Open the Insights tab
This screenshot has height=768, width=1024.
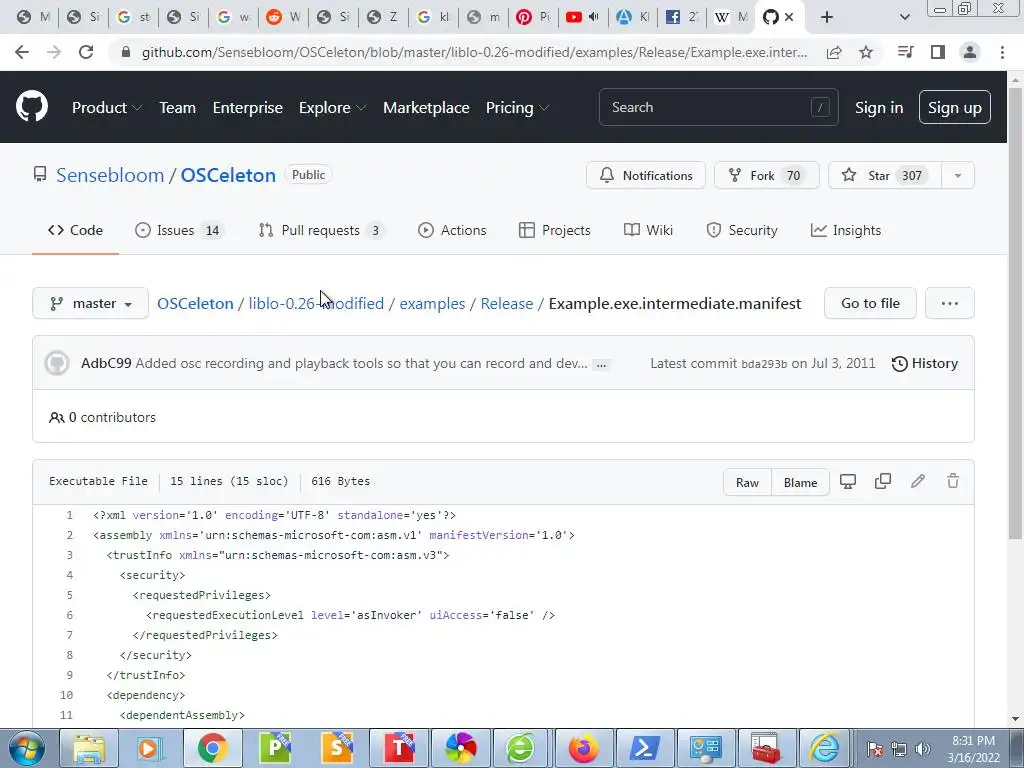(846, 231)
